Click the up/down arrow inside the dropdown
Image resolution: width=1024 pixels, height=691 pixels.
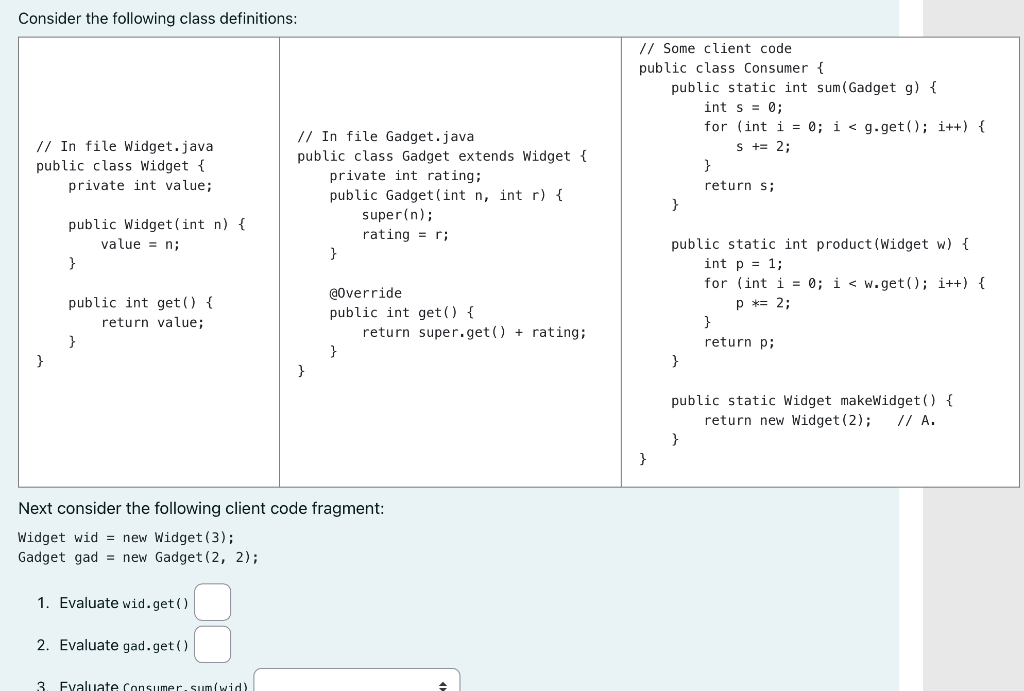point(443,685)
